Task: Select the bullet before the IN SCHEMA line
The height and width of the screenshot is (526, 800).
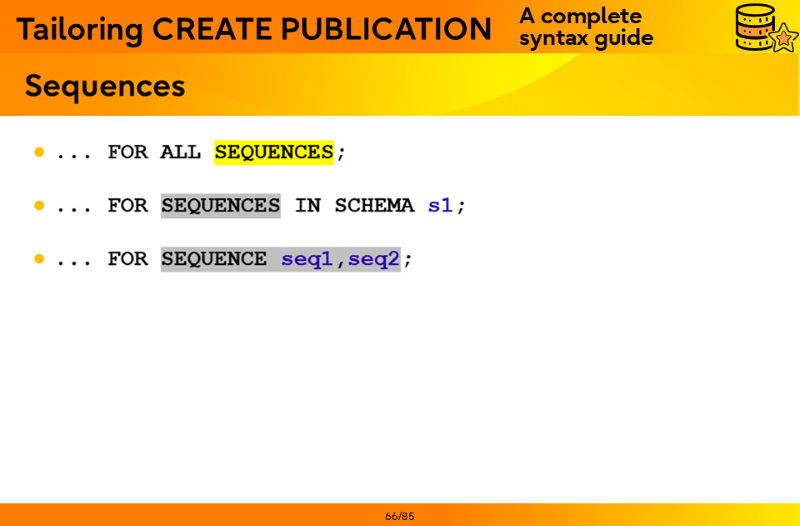Action: (x=40, y=205)
